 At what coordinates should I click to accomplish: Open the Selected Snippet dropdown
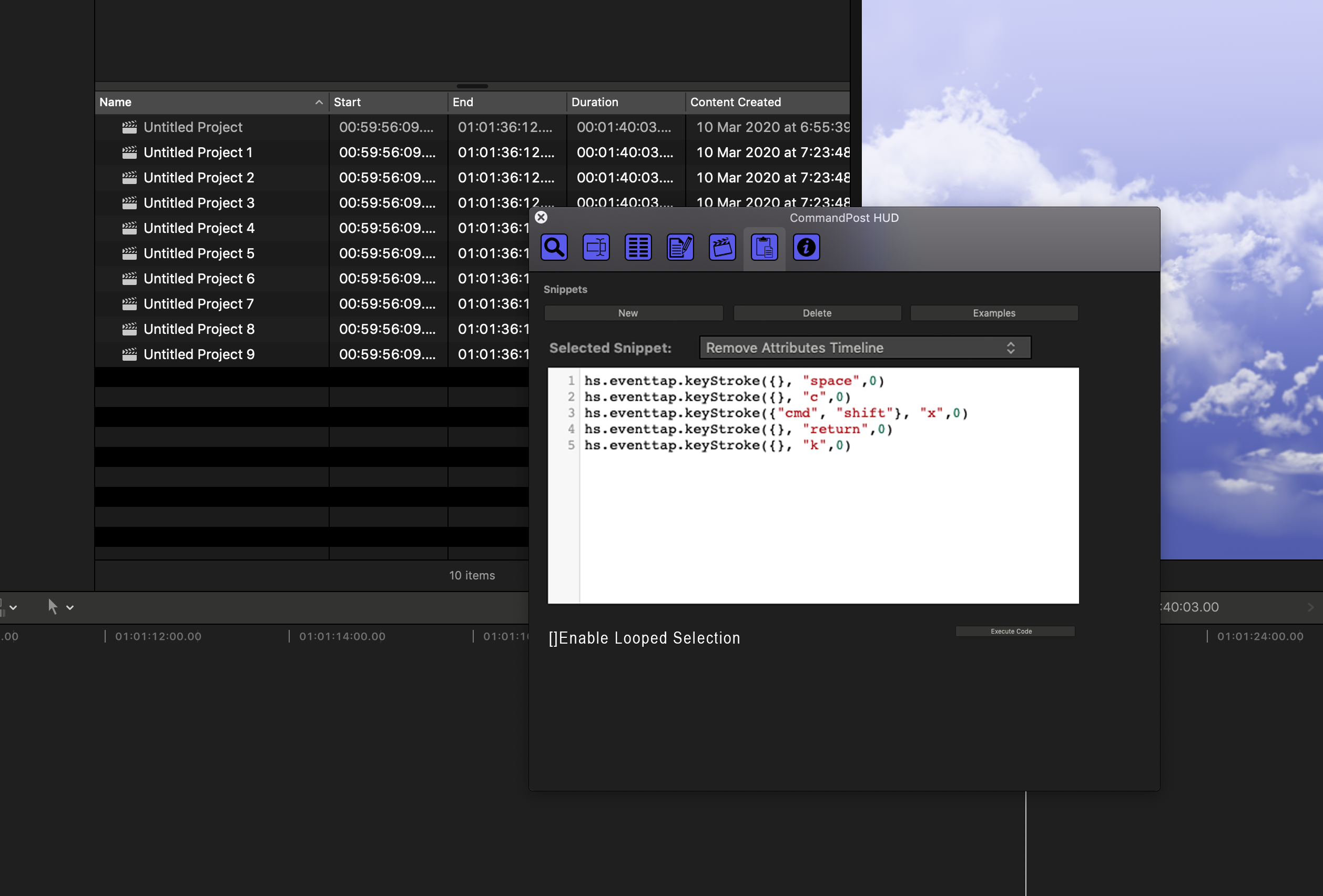pyautogui.click(x=864, y=347)
